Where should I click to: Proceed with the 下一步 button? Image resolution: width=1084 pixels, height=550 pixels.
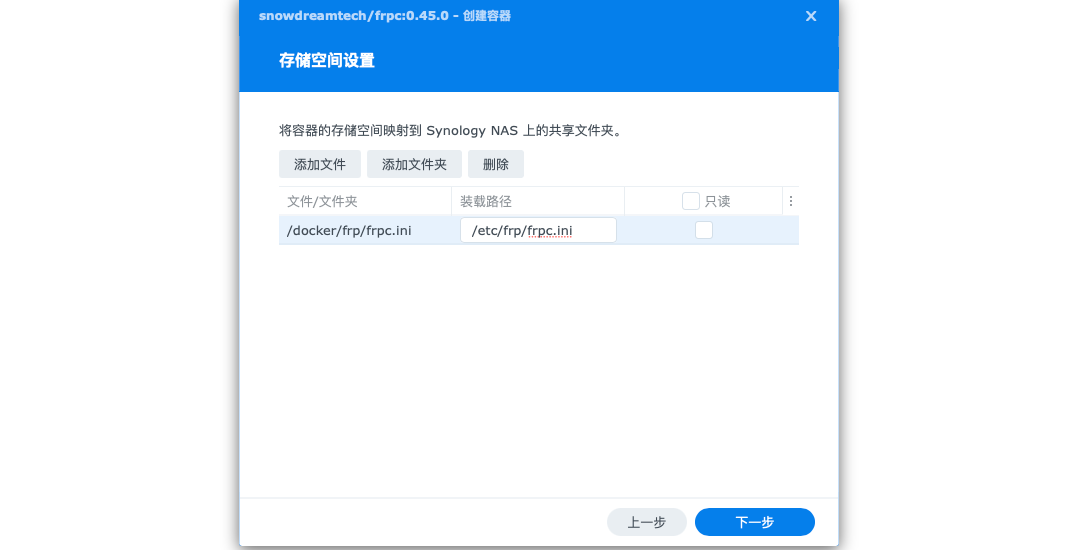point(755,522)
